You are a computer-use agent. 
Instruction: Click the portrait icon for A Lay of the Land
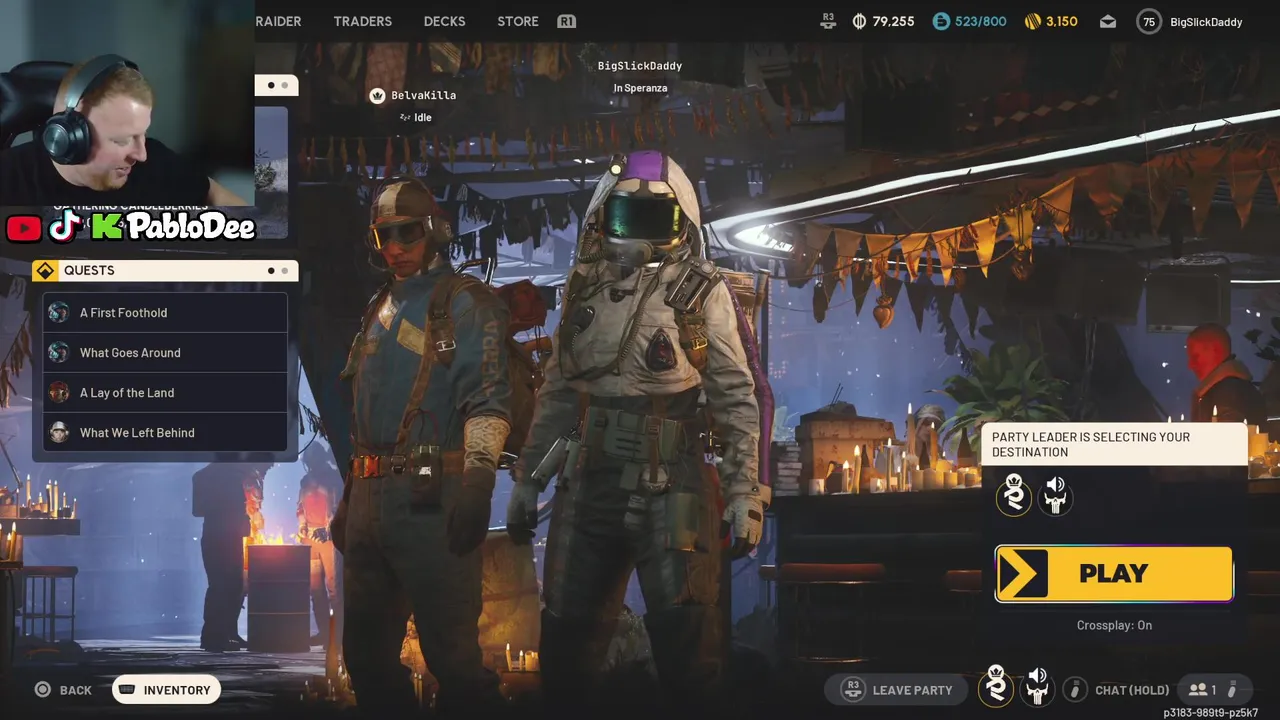coord(59,393)
